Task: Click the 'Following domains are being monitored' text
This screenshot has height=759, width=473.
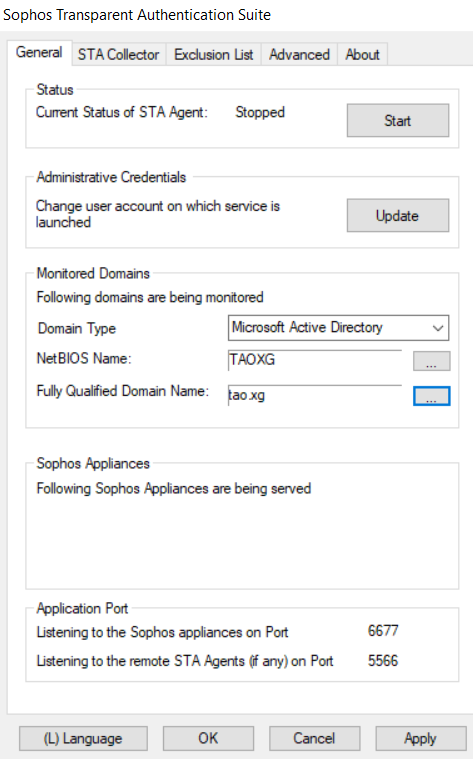Action: pos(150,297)
